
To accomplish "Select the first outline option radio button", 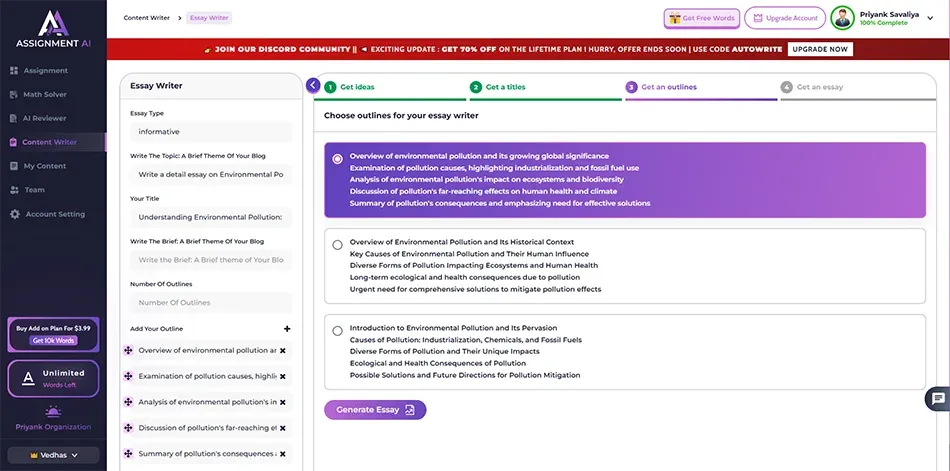I will tap(337, 158).
